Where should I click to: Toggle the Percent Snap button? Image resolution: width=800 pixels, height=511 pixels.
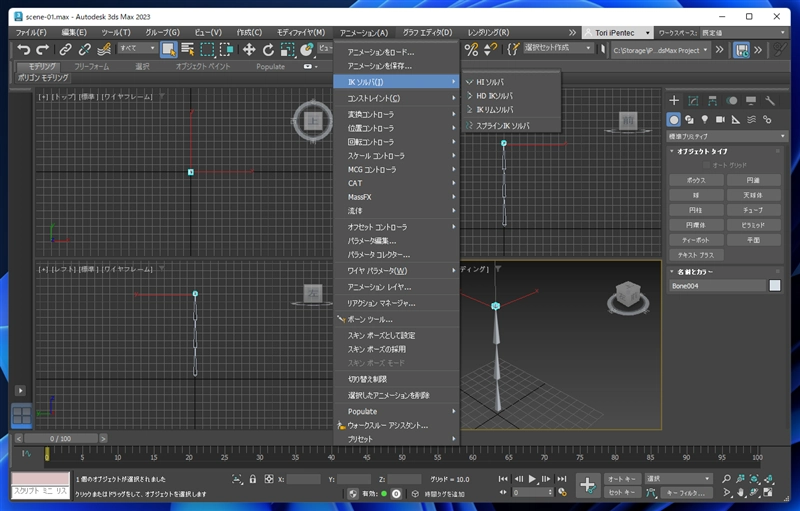pos(471,49)
